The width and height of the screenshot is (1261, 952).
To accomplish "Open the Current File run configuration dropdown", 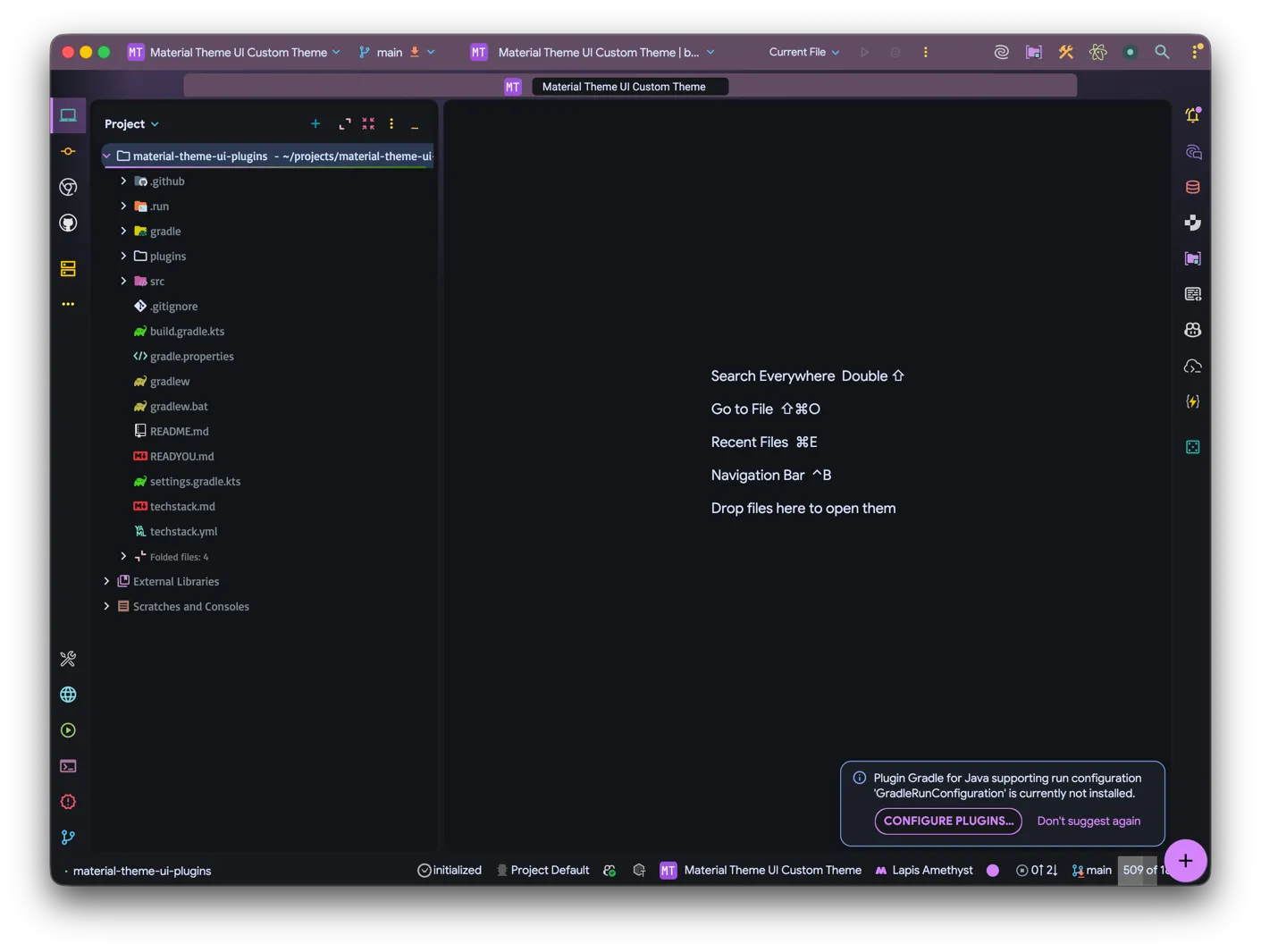I will [804, 52].
